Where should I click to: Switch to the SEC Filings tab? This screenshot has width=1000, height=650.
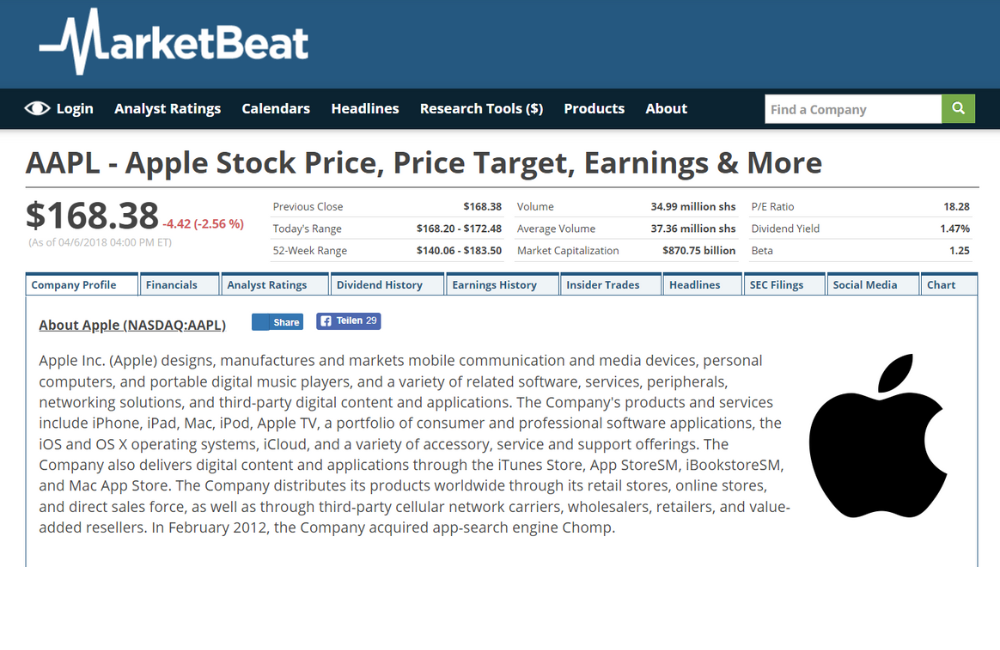776,285
